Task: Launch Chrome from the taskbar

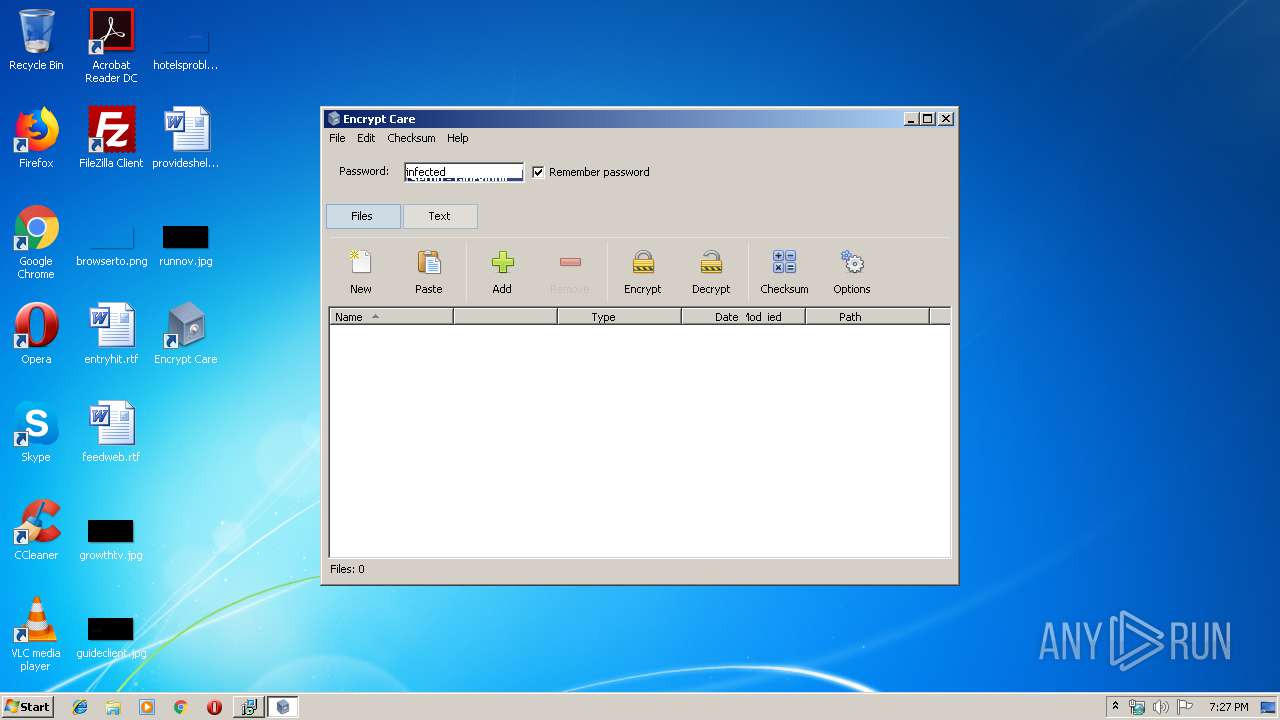Action: pyautogui.click(x=180, y=707)
